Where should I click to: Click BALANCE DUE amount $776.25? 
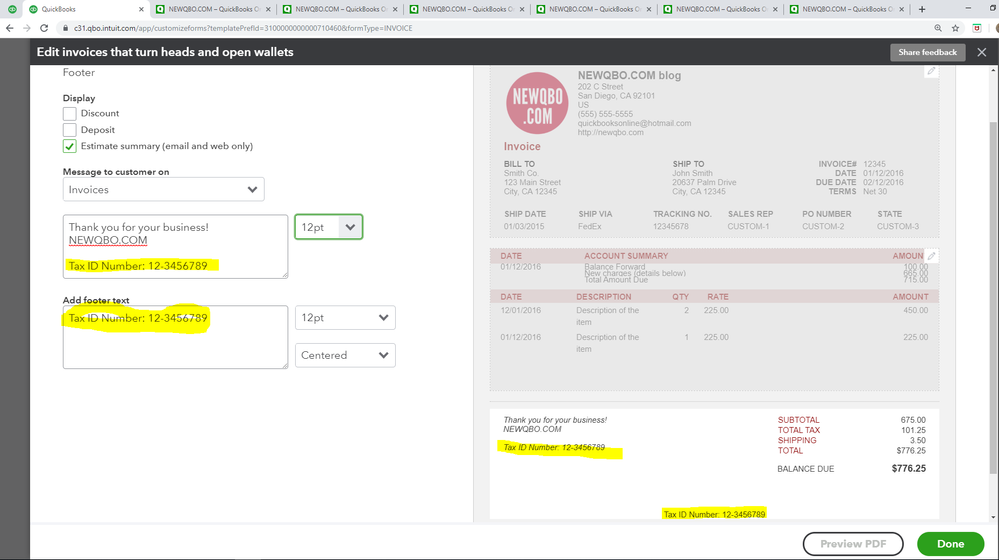(909, 468)
